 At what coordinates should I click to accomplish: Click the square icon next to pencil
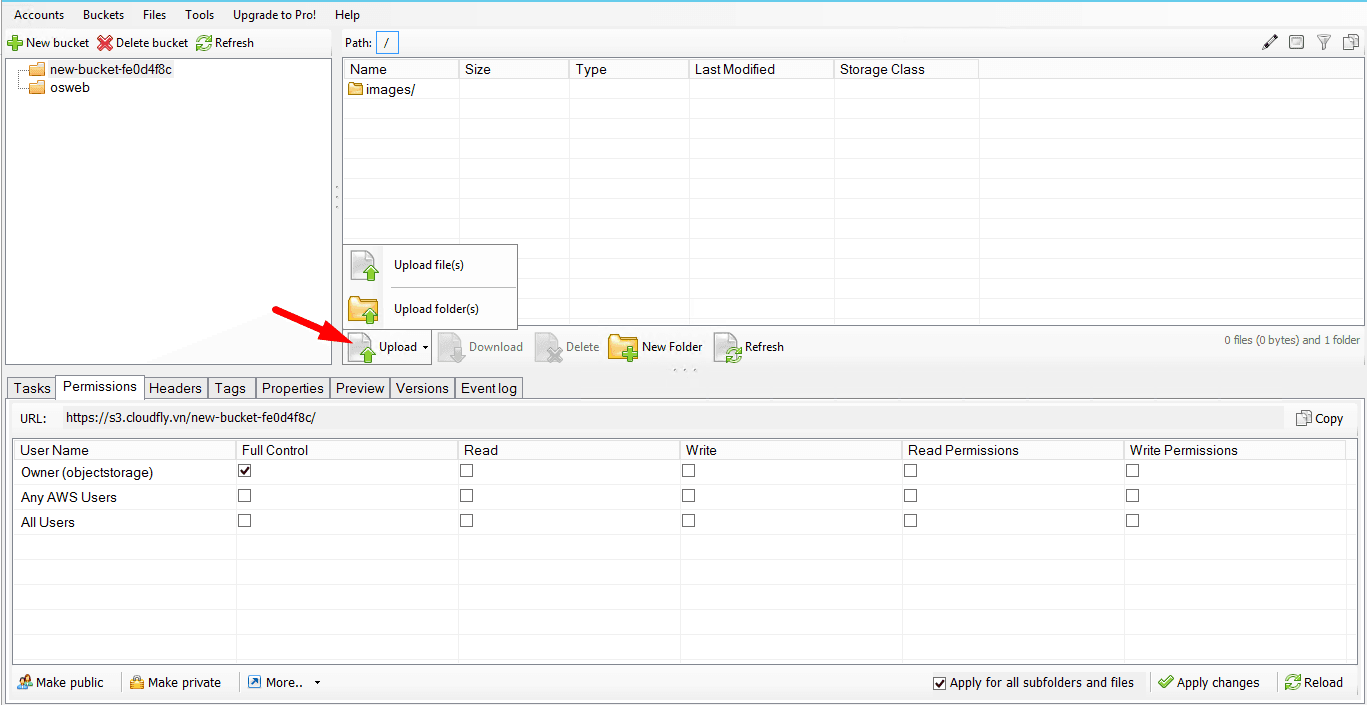(1297, 42)
